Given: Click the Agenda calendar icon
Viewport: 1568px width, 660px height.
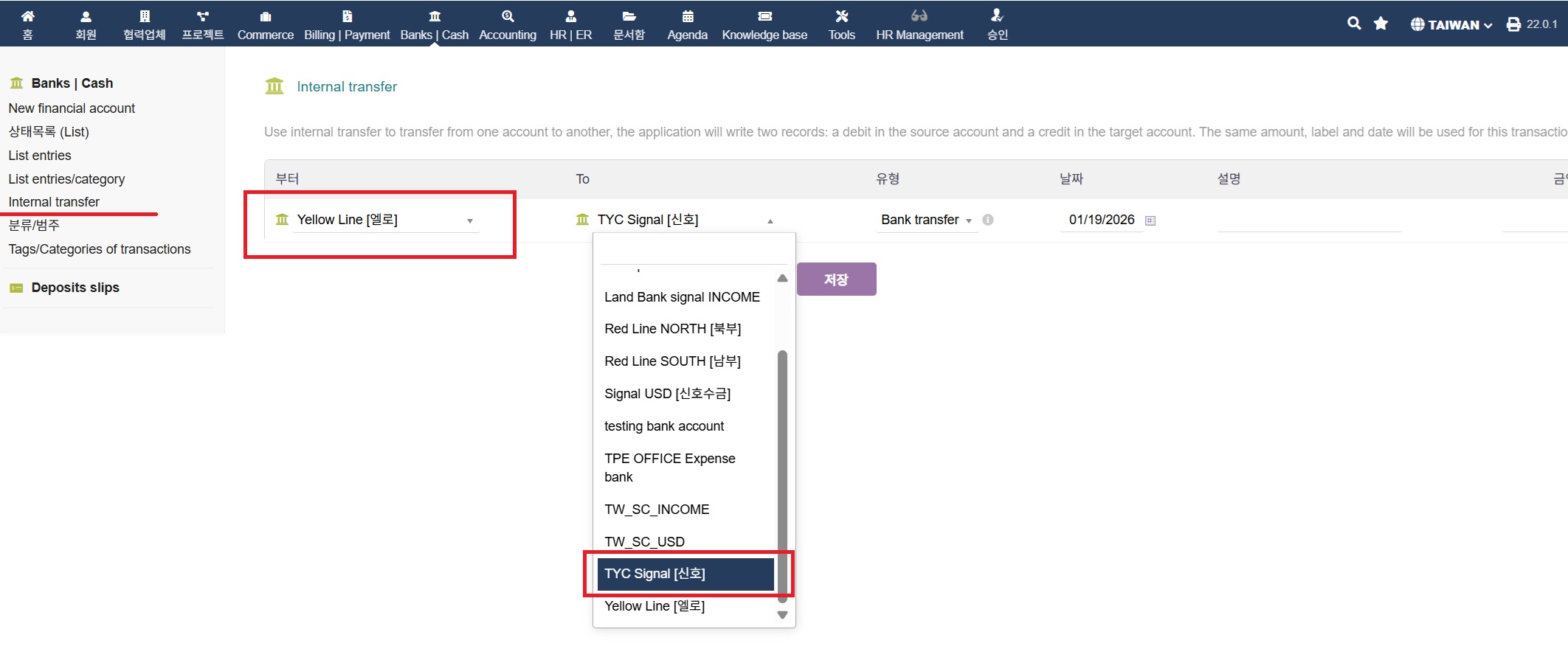Looking at the screenshot, I should tap(687, 16).
